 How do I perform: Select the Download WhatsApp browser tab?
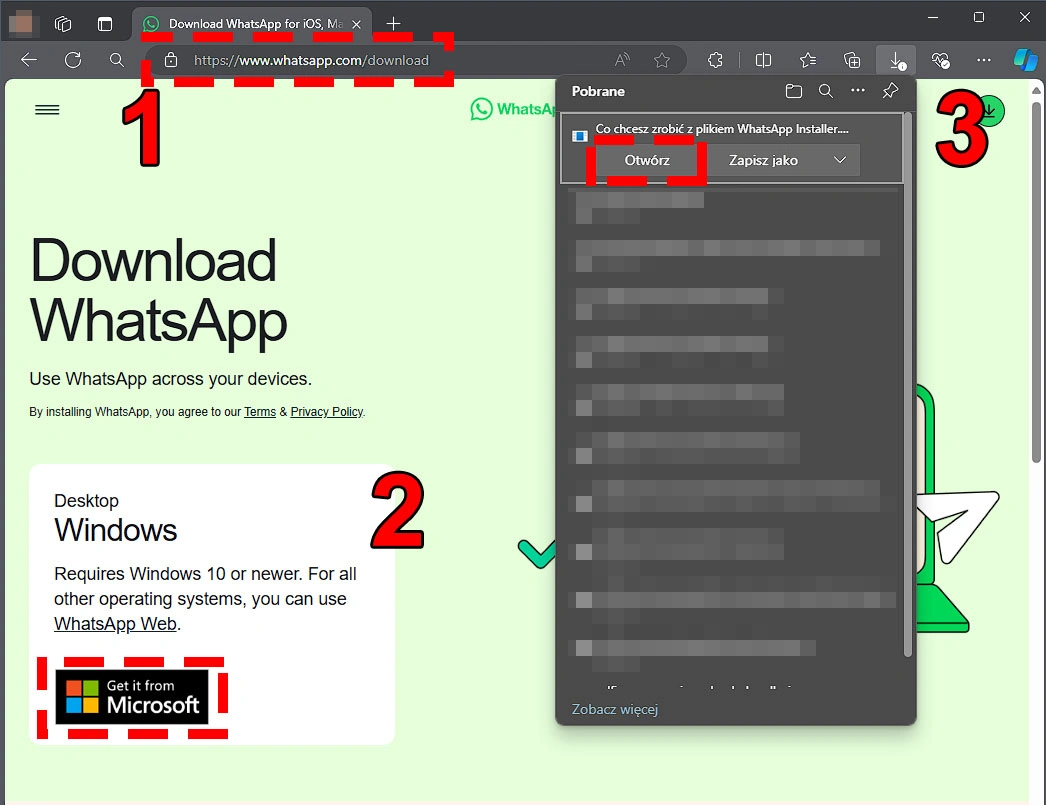[x=252, y=24]
